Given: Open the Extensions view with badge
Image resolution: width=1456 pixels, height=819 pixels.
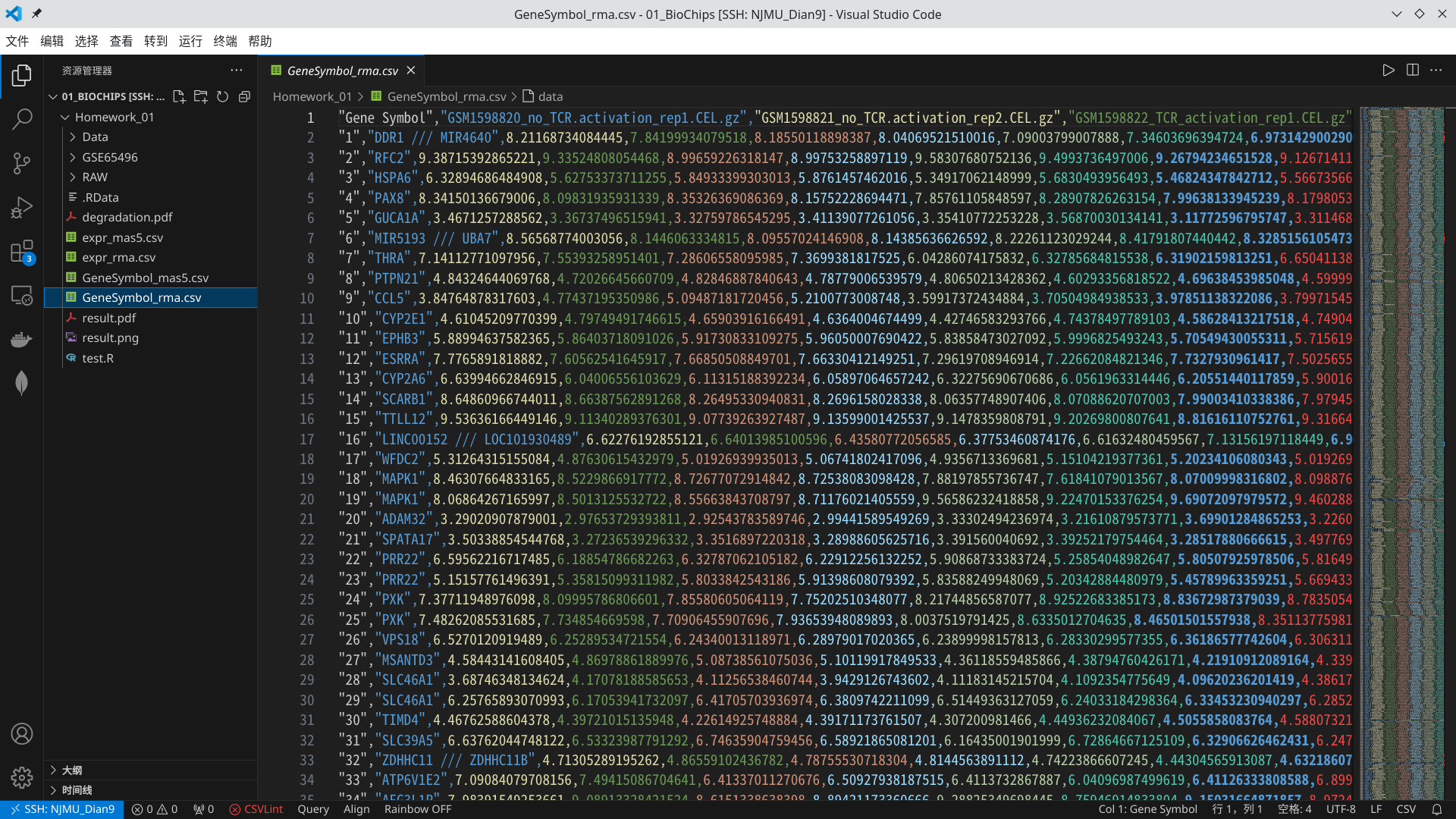Looking at the screenshot, I should 22,251.
